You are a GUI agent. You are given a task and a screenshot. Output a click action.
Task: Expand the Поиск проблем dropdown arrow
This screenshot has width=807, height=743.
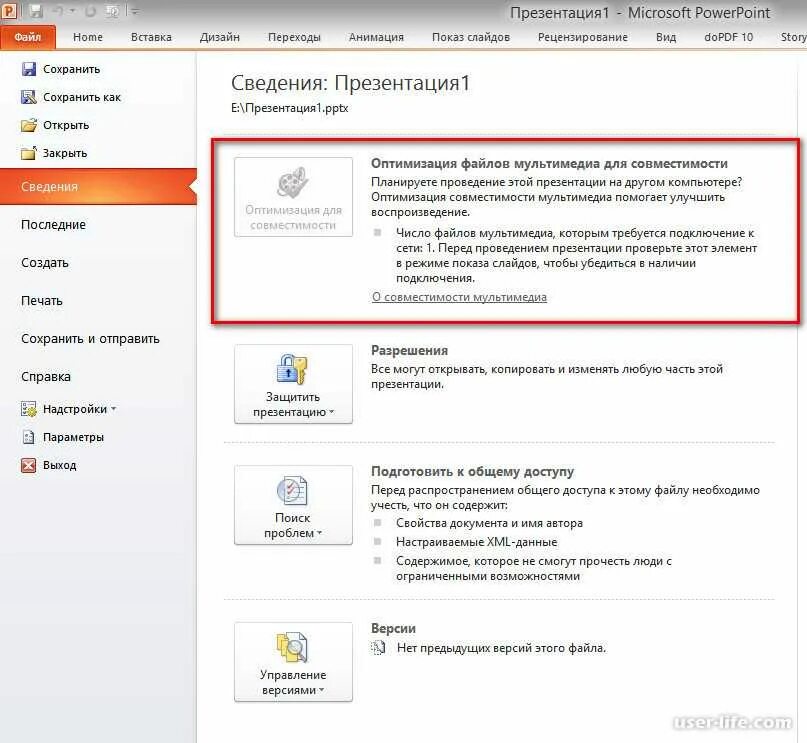[x=320, y=533]
